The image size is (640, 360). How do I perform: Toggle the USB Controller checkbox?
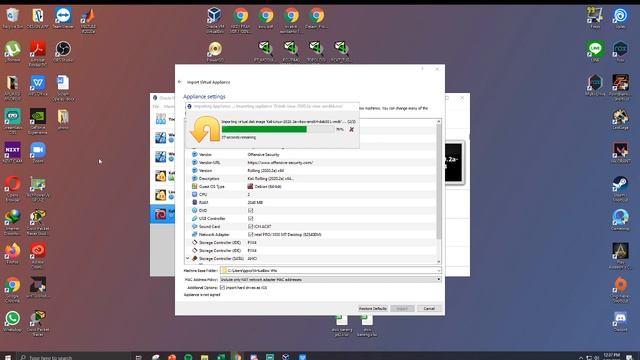(250, 218)
